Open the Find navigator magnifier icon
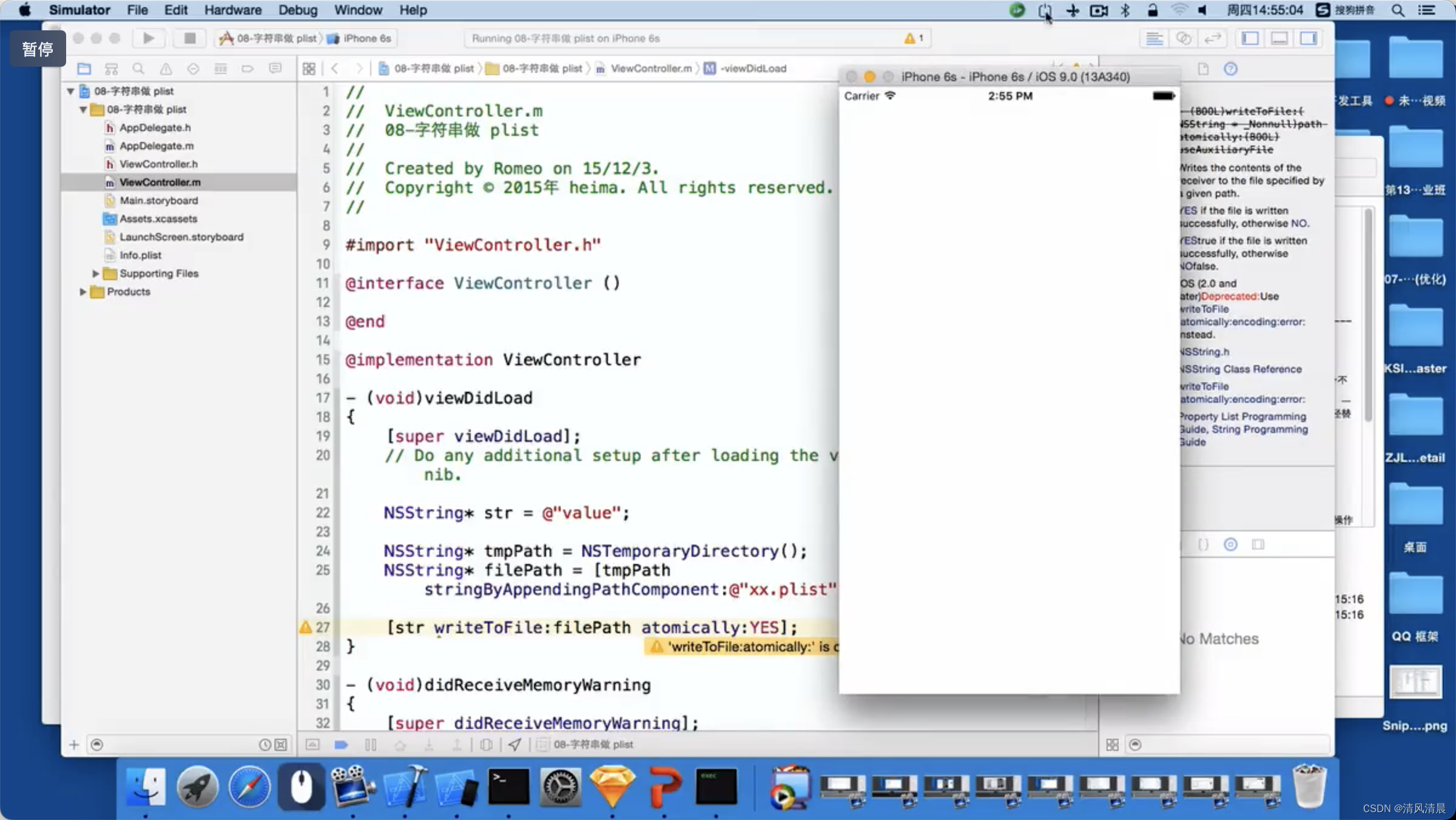The width and height of the screenshot is (1456, 820). (138, 69)
